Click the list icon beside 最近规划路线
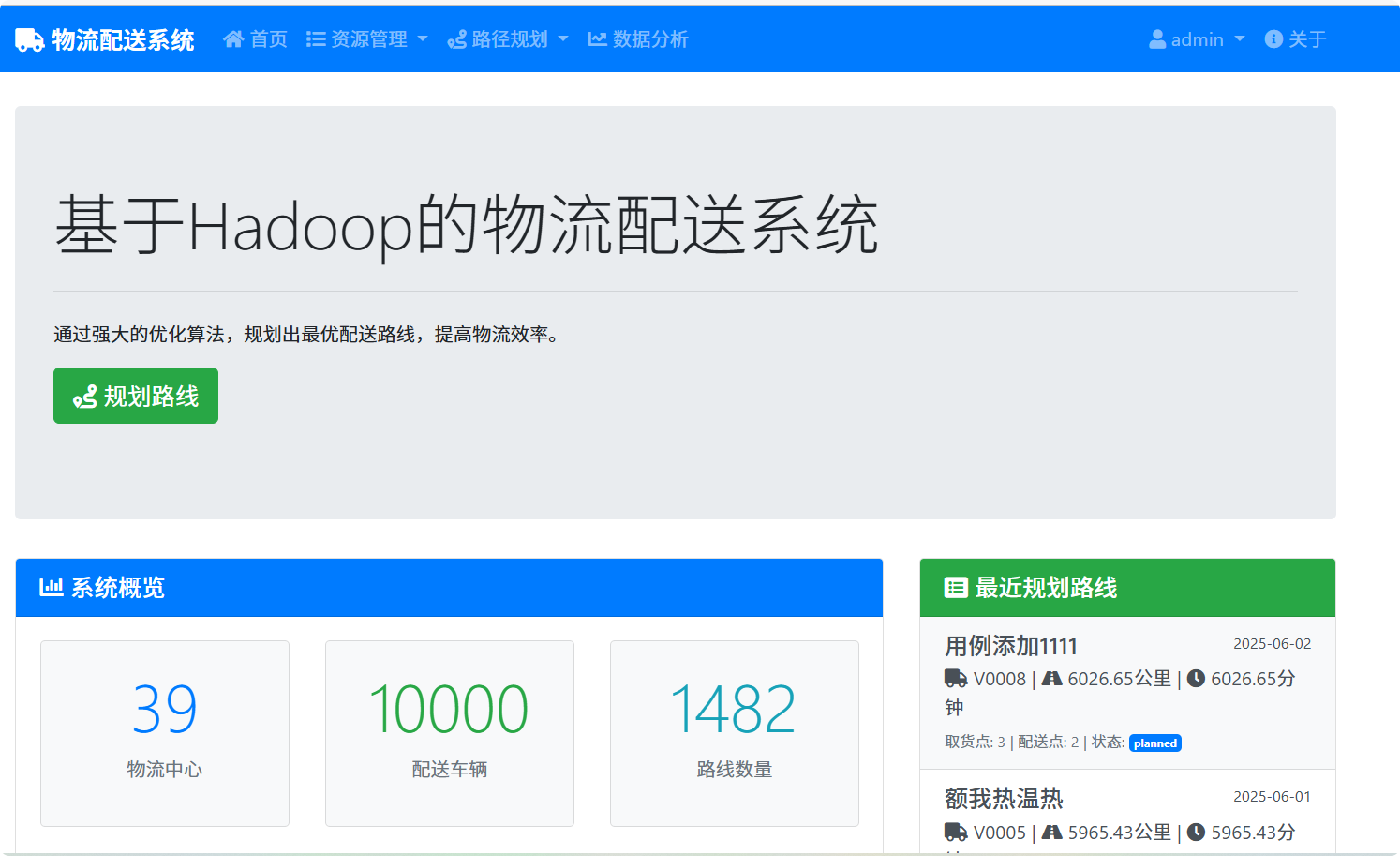The width and height of the screenshot is (1400, 856). 956,588
